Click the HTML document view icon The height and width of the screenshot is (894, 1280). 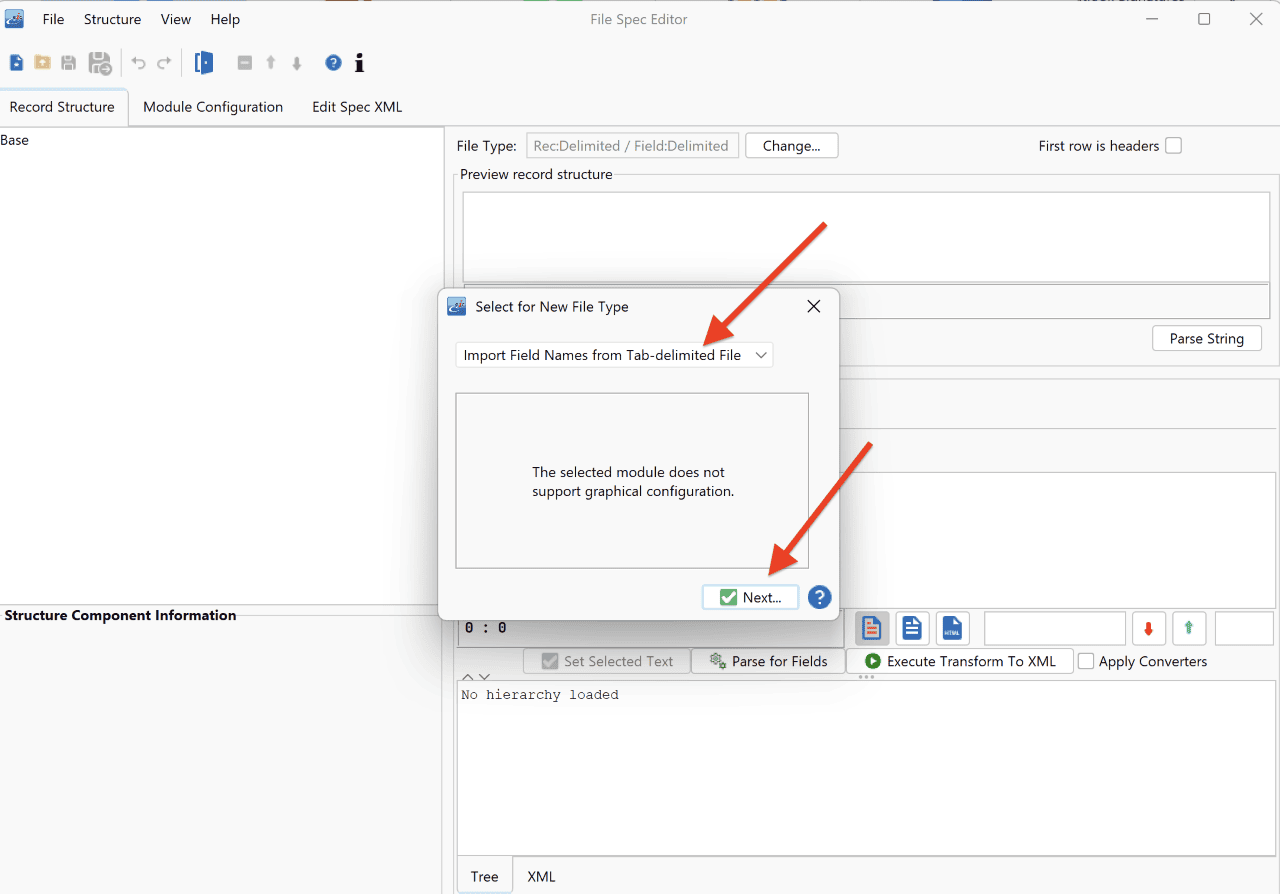952,629
